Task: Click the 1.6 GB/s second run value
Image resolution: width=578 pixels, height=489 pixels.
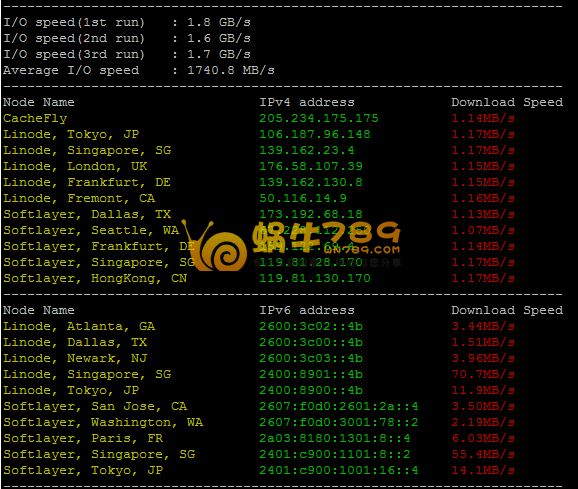Action: 219,38
